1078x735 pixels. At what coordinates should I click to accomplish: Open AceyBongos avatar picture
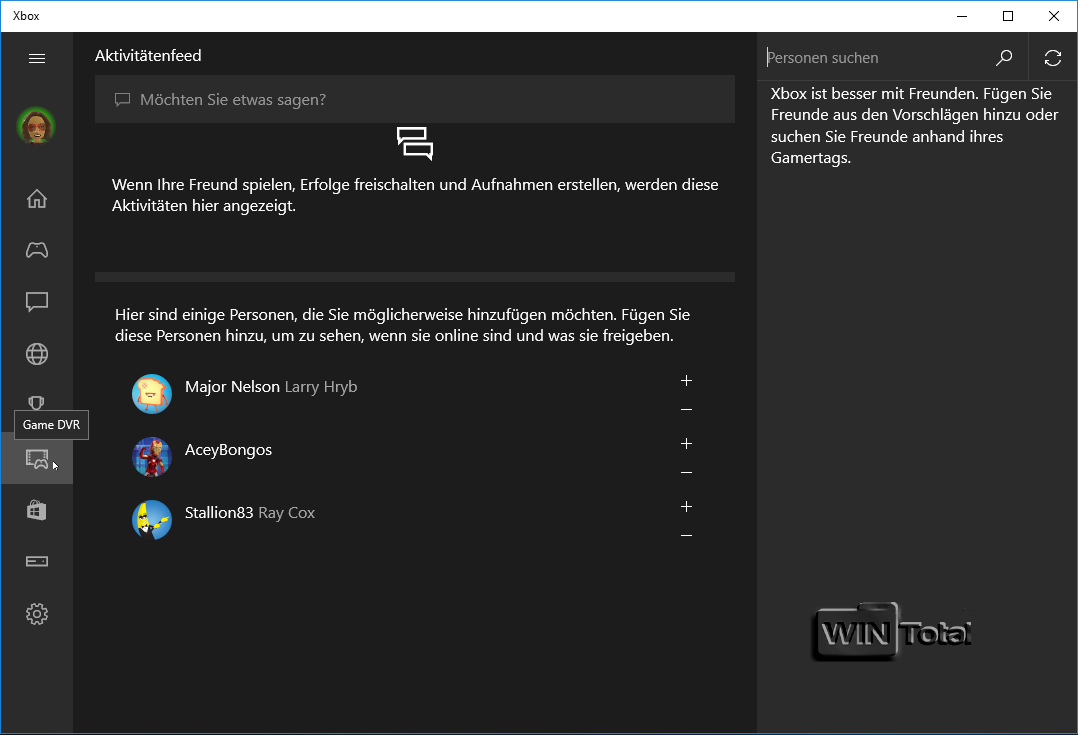point(152,457)
